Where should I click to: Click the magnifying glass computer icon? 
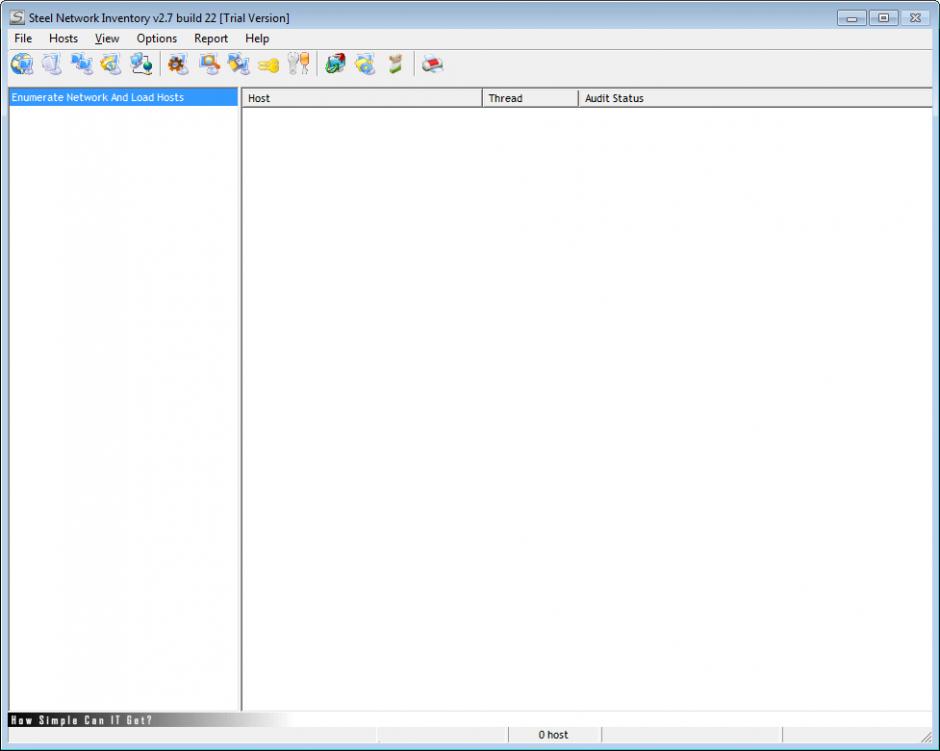click(209, 64)
